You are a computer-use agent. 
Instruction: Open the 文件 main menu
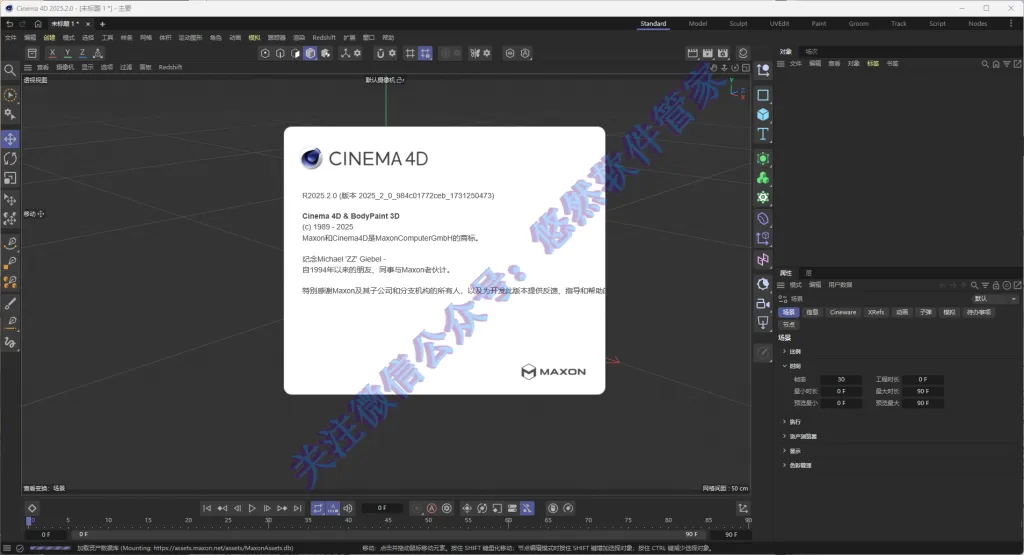click(x=10, y=38)
